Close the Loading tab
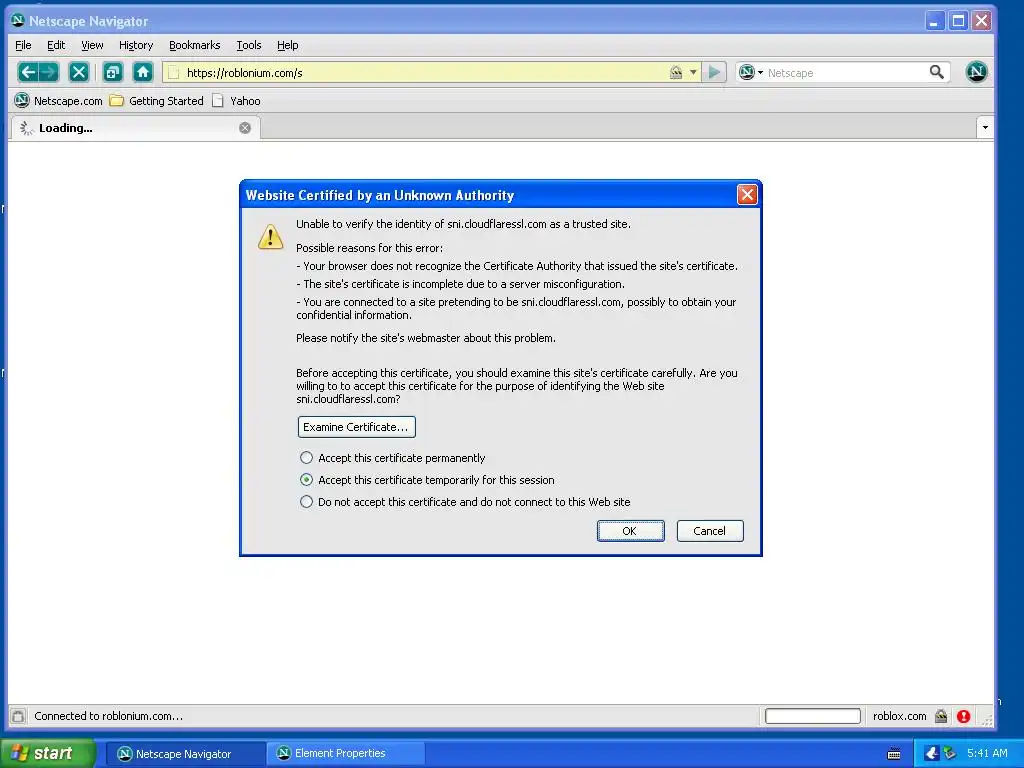 245,128
